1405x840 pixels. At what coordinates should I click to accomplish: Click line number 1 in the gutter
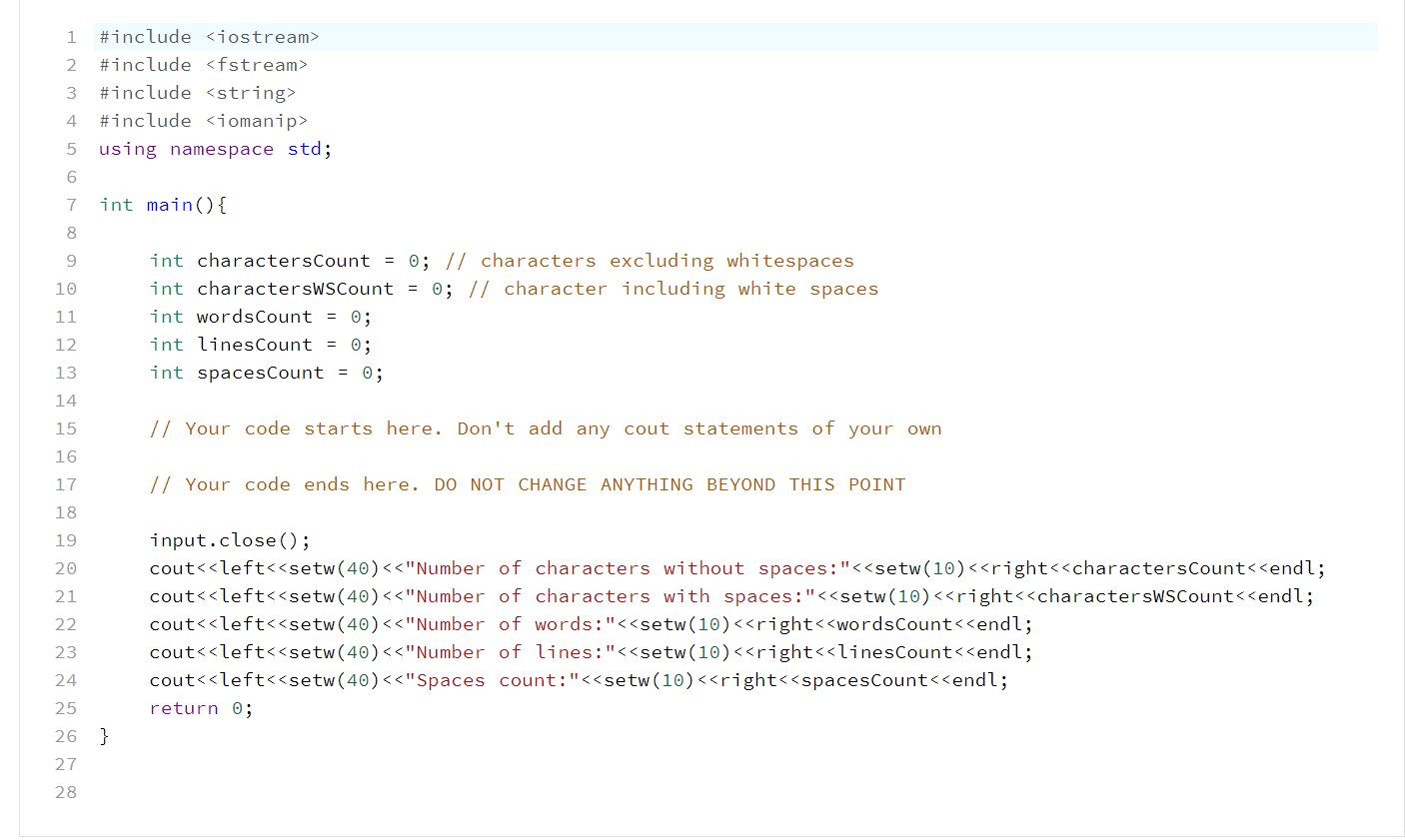tap(71, 36)
